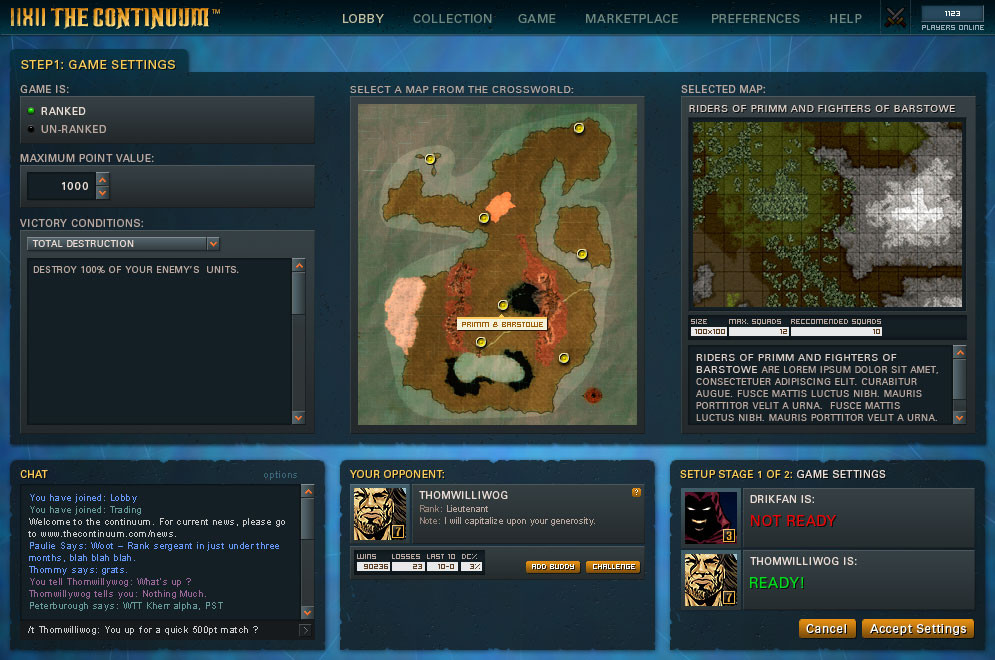Challenge the opponent Thomwilliwog
The height and width of the screenshot is (660, 995).
(614, 567)
